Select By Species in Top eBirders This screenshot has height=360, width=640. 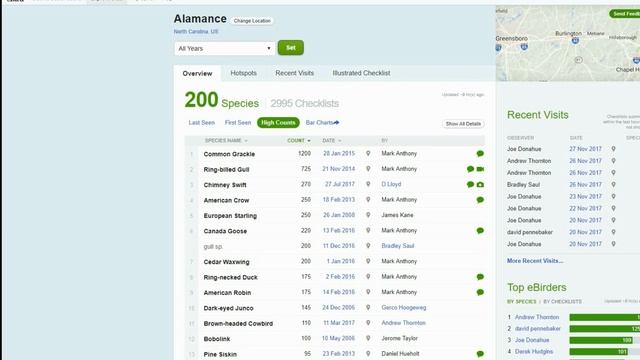[522, 302]
